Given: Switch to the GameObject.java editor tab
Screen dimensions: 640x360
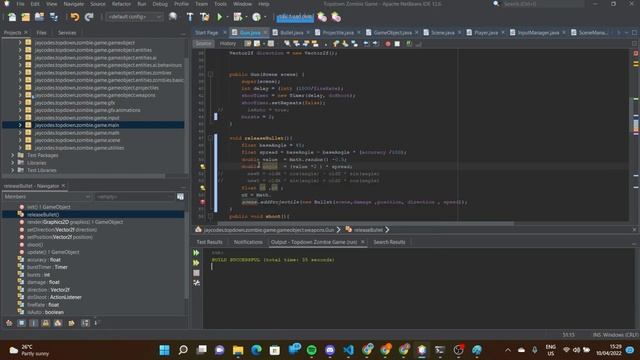Looking at the screenshot, I should (x=392, y=33).
